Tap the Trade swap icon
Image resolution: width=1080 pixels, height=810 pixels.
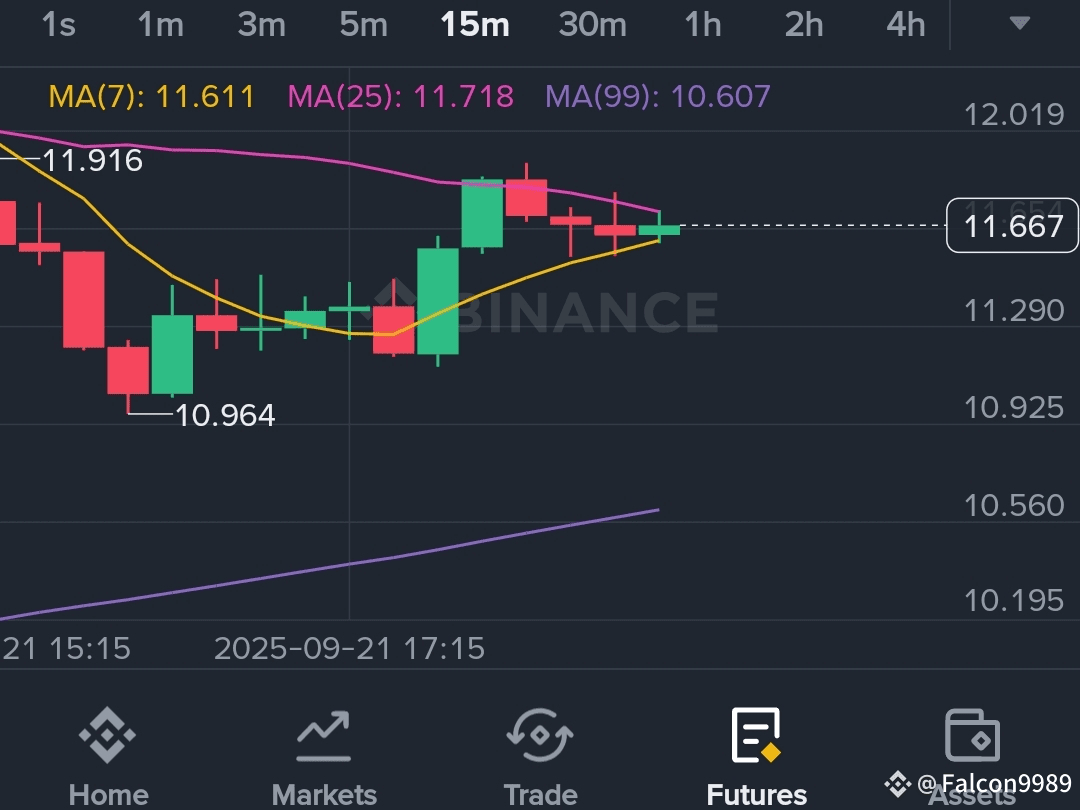click(x=540, y=735)
